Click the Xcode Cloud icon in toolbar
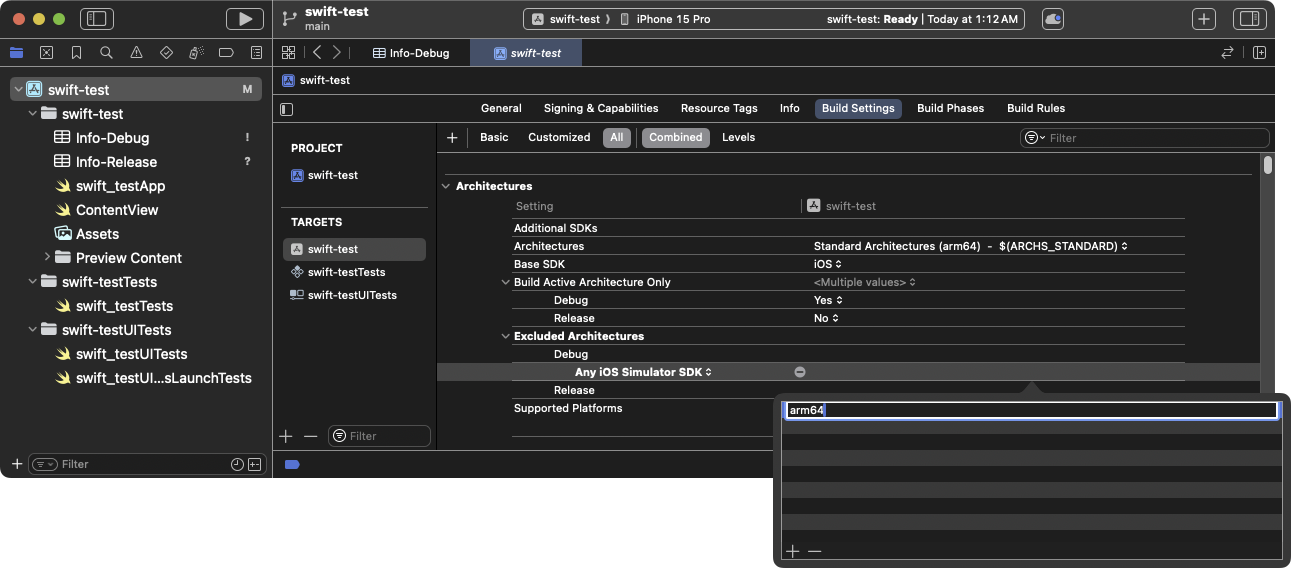The height and width of the screenshot is (581, 1304). click(1052, 18)
